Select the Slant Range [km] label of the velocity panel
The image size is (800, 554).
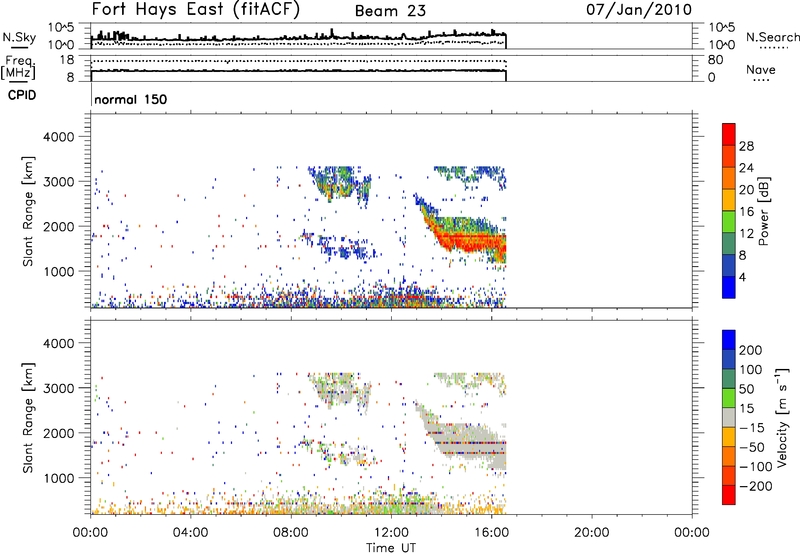point(28,418)
